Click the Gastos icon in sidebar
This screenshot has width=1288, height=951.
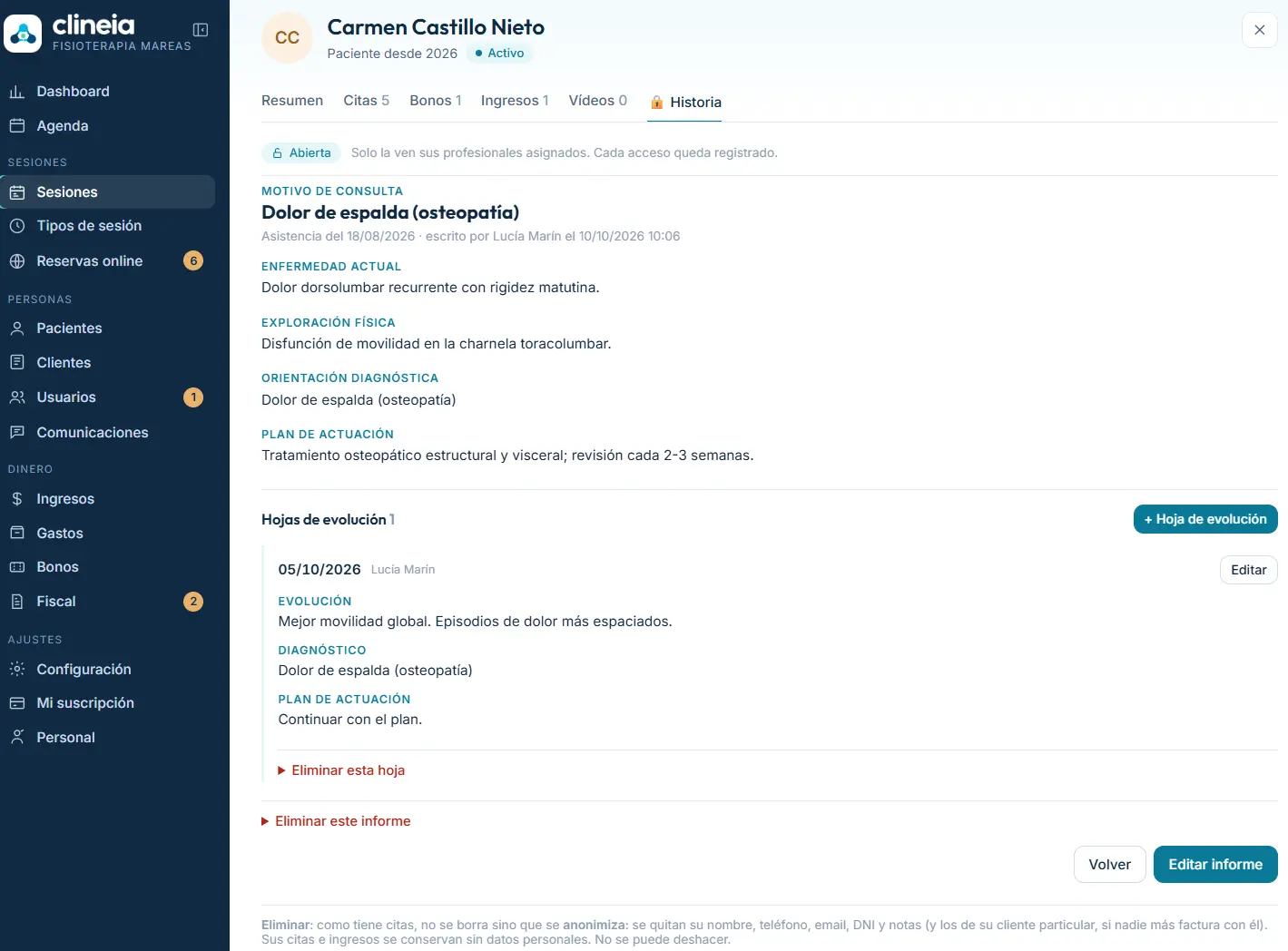(x=16, y=534)
